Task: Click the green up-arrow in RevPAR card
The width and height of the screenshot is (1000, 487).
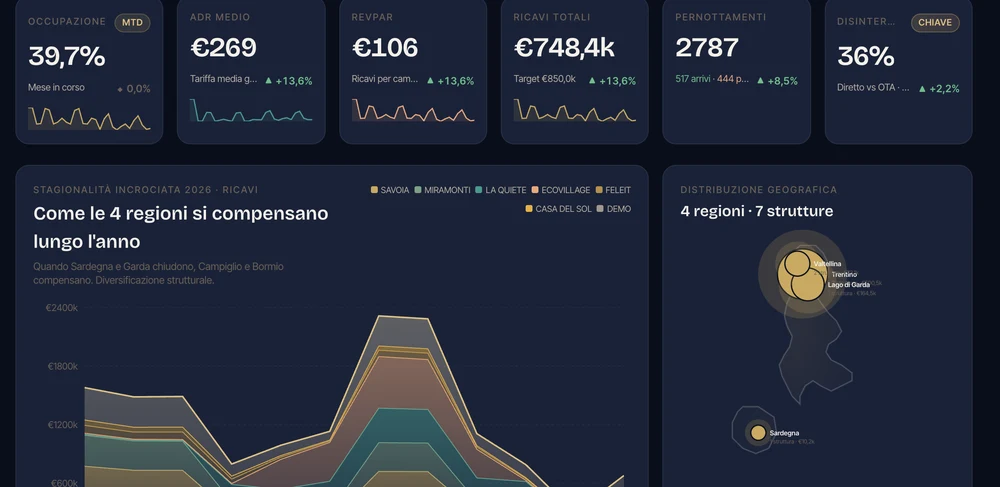Action: [x=430, y=81]
